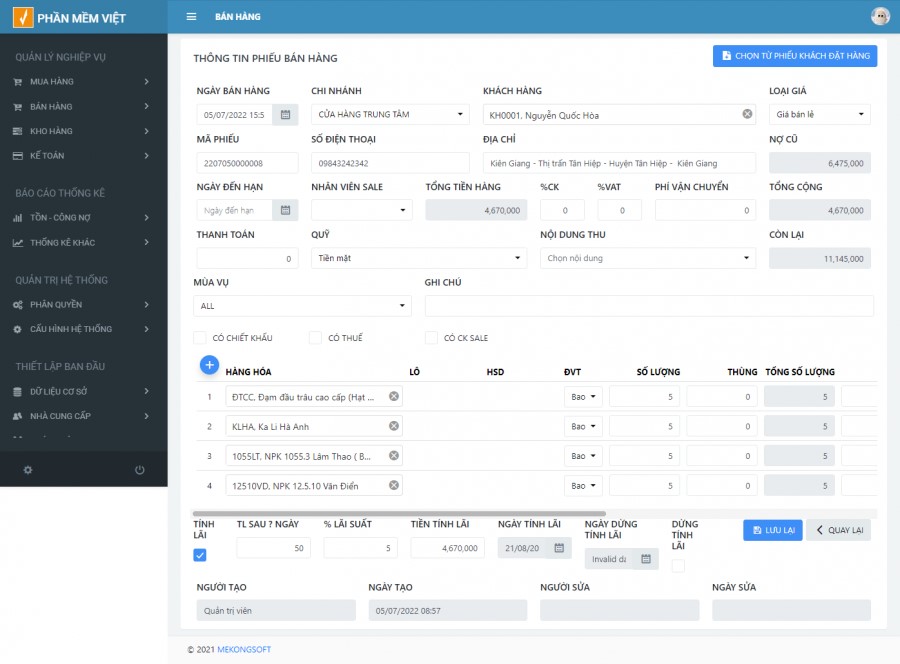The width and height of the screenshot is (900, 664).
Task: Click the blue plus add-row icon
Action: [209, 365]
